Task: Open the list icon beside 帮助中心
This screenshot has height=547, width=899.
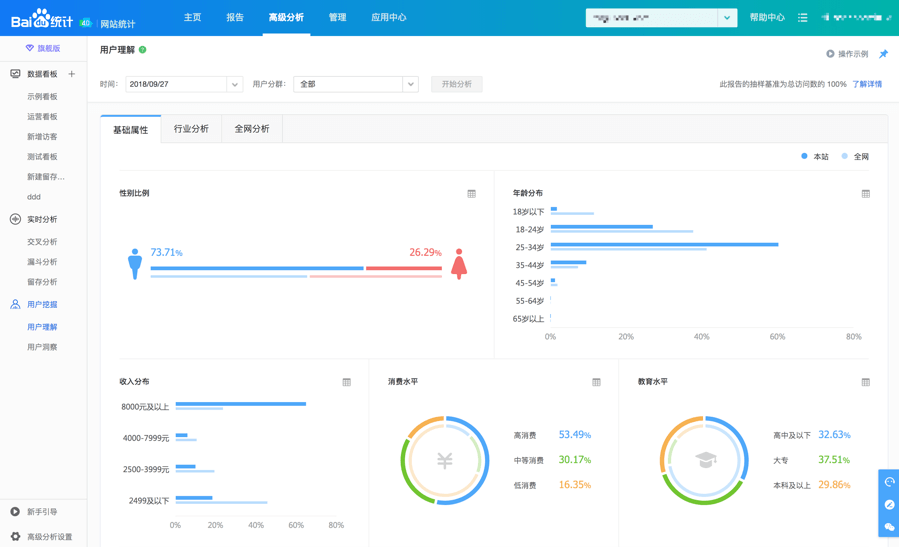Action: (x=803, y=18)
